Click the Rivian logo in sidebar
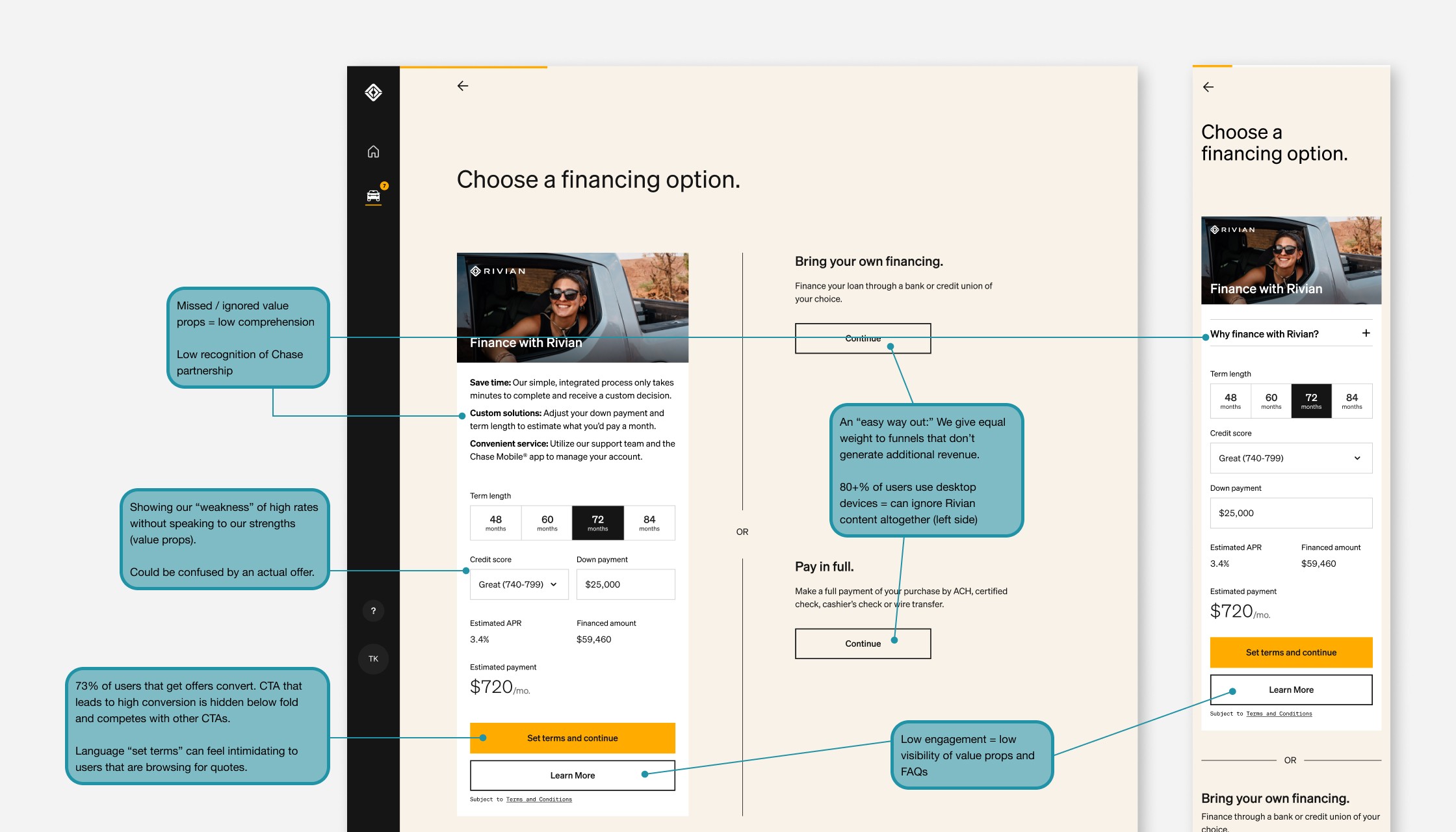 pyautogui.click(x=373, y=92)
